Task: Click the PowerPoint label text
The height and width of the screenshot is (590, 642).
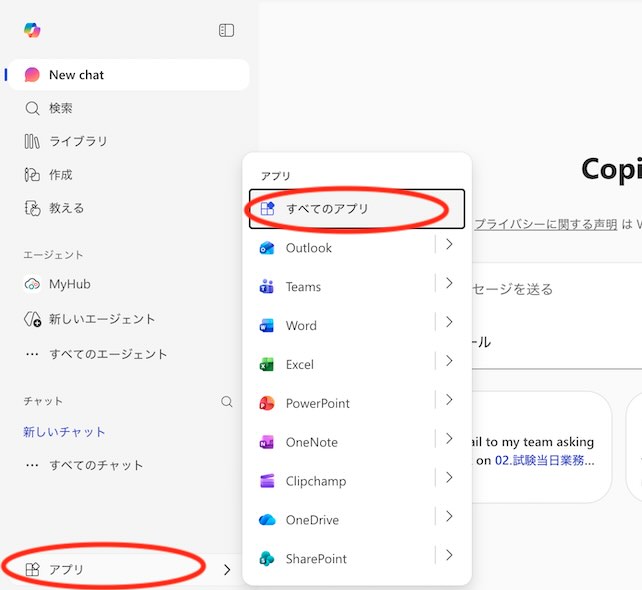Action: pos(318,403)
